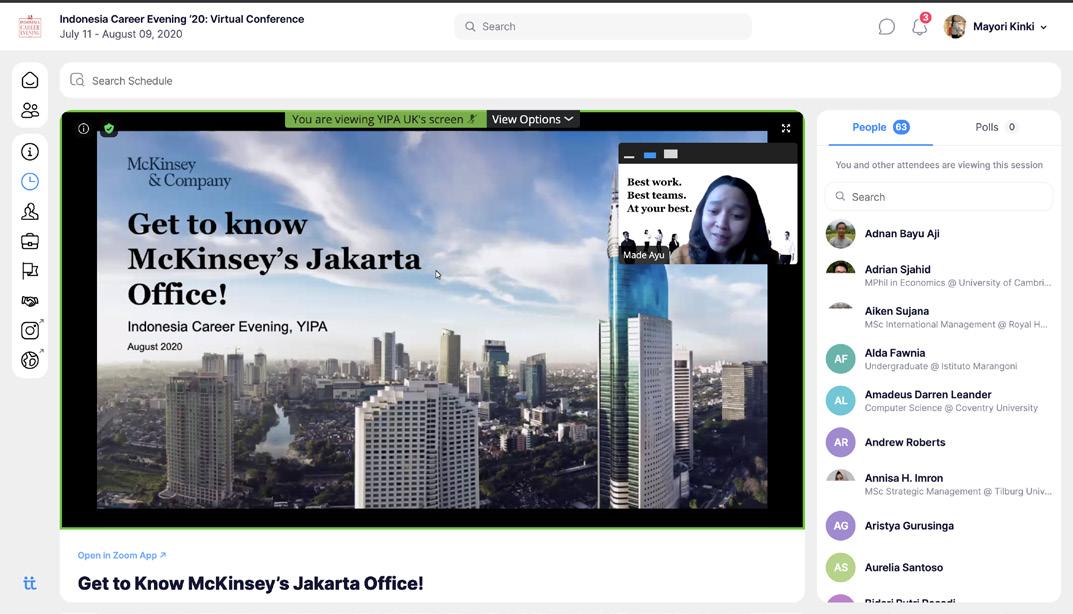
Task: Select attendee Amadeus Darren Leander
Action: coord(938,400)
